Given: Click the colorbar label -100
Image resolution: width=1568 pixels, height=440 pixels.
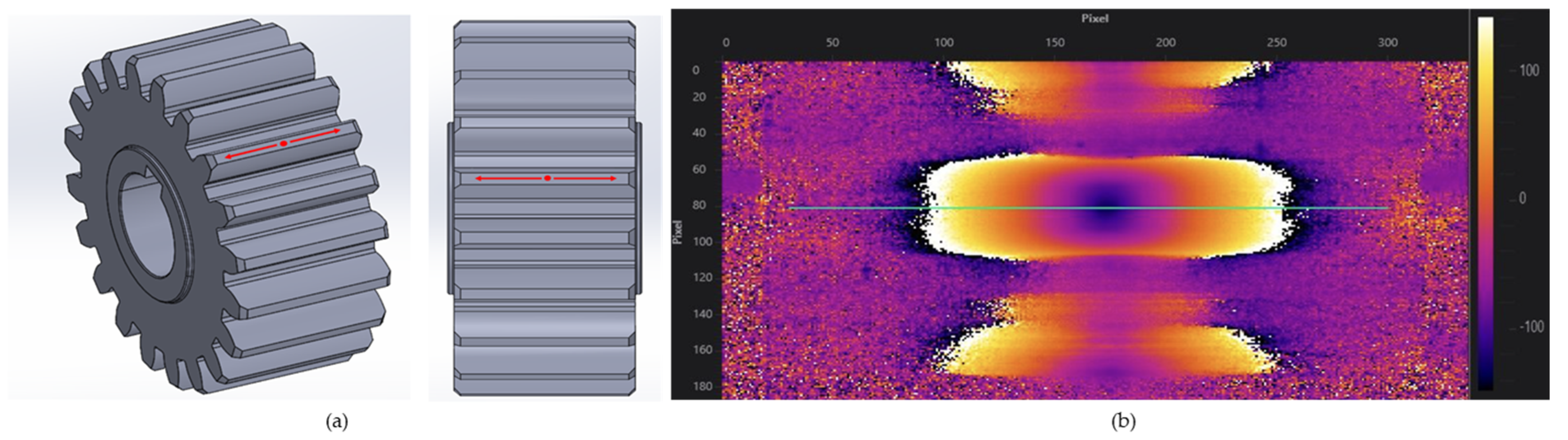Looking at the screenshot, I should point(1531,327).
